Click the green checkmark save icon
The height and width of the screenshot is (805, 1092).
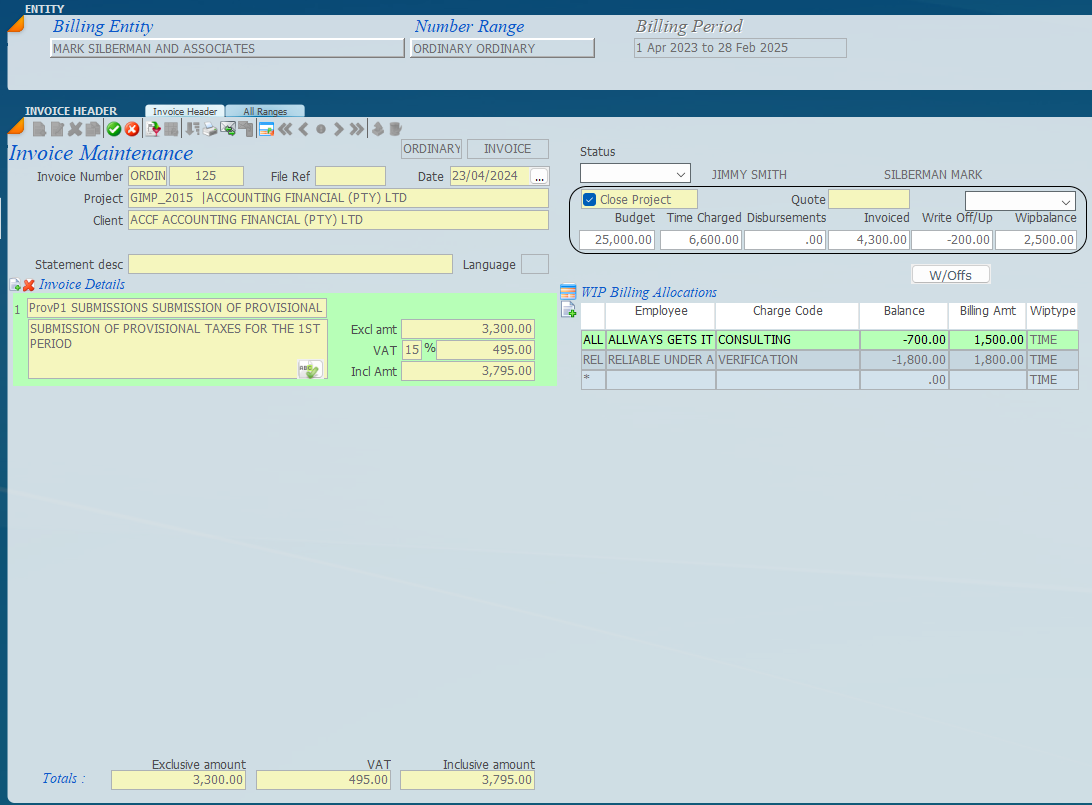(x=114, y=129)
